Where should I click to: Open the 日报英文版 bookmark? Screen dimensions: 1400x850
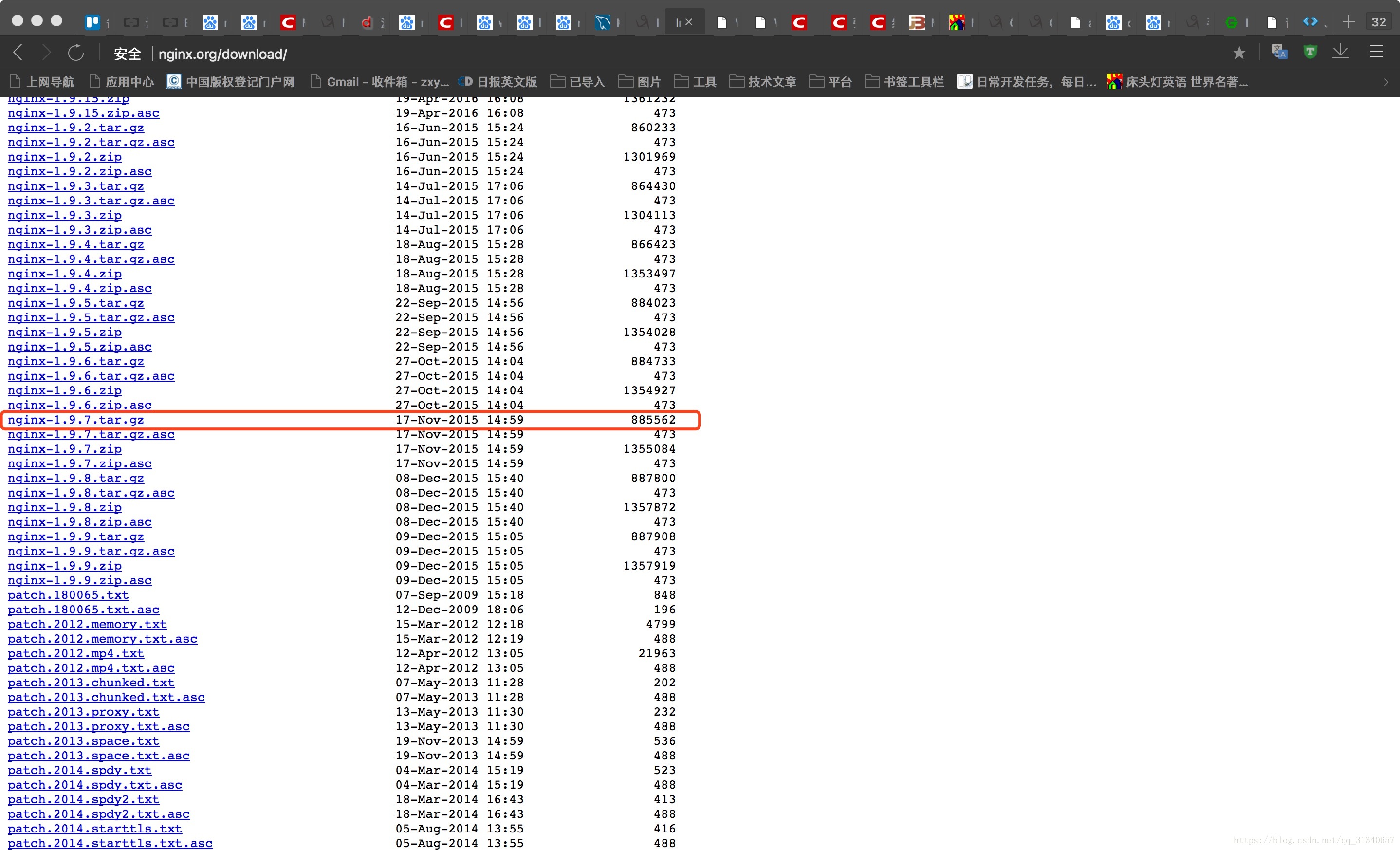[x=497, y=82]
